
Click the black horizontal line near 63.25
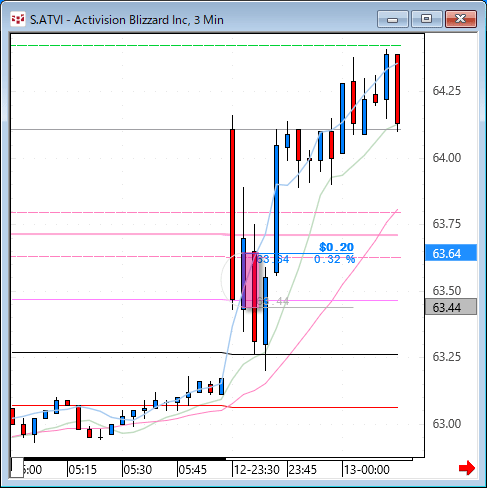pos(206,353)
